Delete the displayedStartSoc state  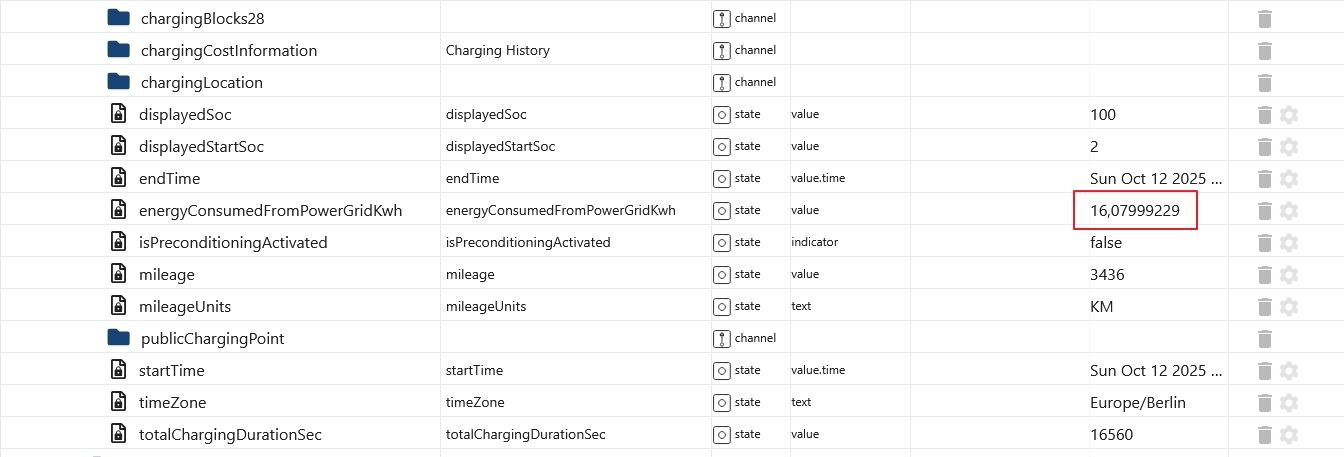click(1264, 147)
